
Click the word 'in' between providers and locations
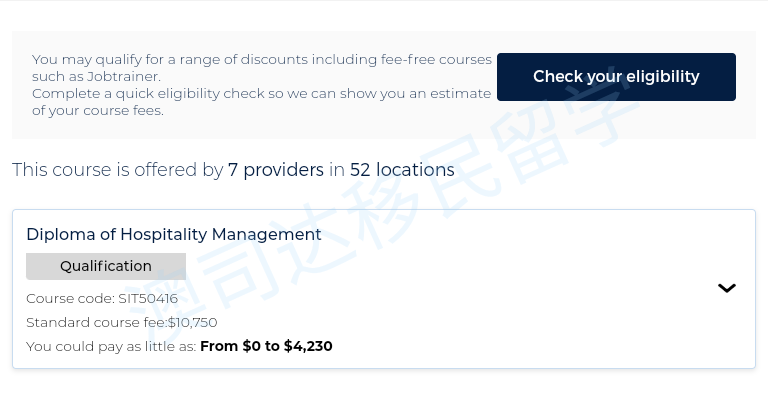[337, 170]
